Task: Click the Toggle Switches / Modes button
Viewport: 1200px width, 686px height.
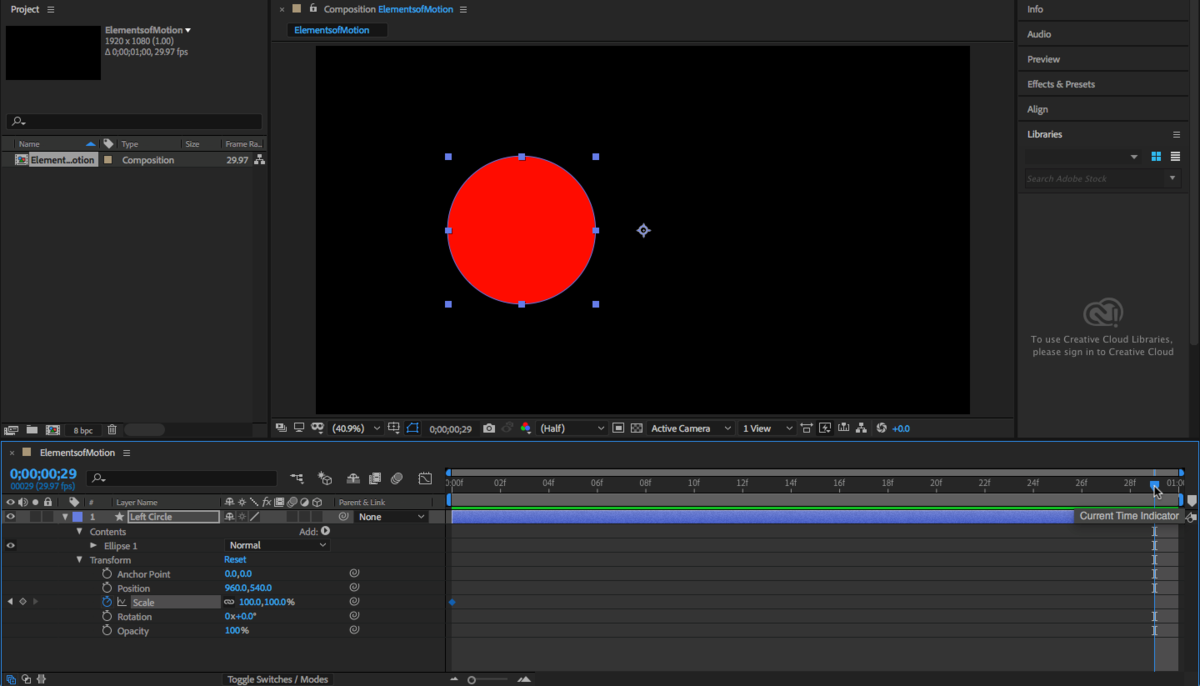Action: (x=277, y=679)
